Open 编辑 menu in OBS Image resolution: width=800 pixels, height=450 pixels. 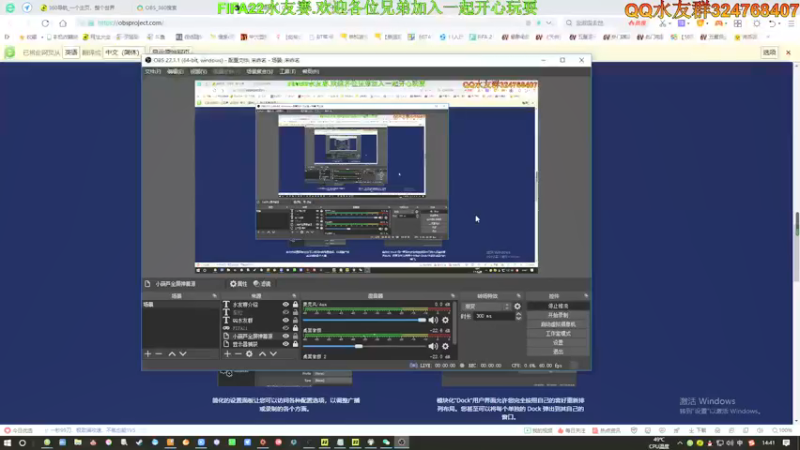tap(175, 71)
